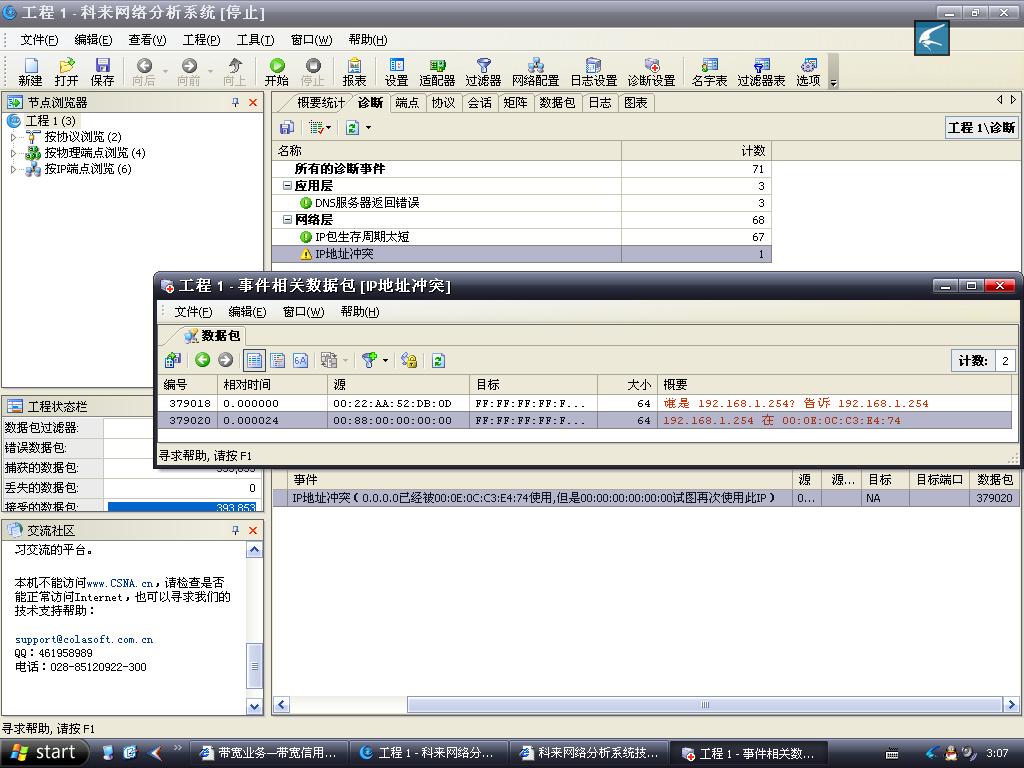The height and width of the screenshot is (768, 1024).
Task: Click the support@colasoft.com.cn email link
Action: click(84, 639)
